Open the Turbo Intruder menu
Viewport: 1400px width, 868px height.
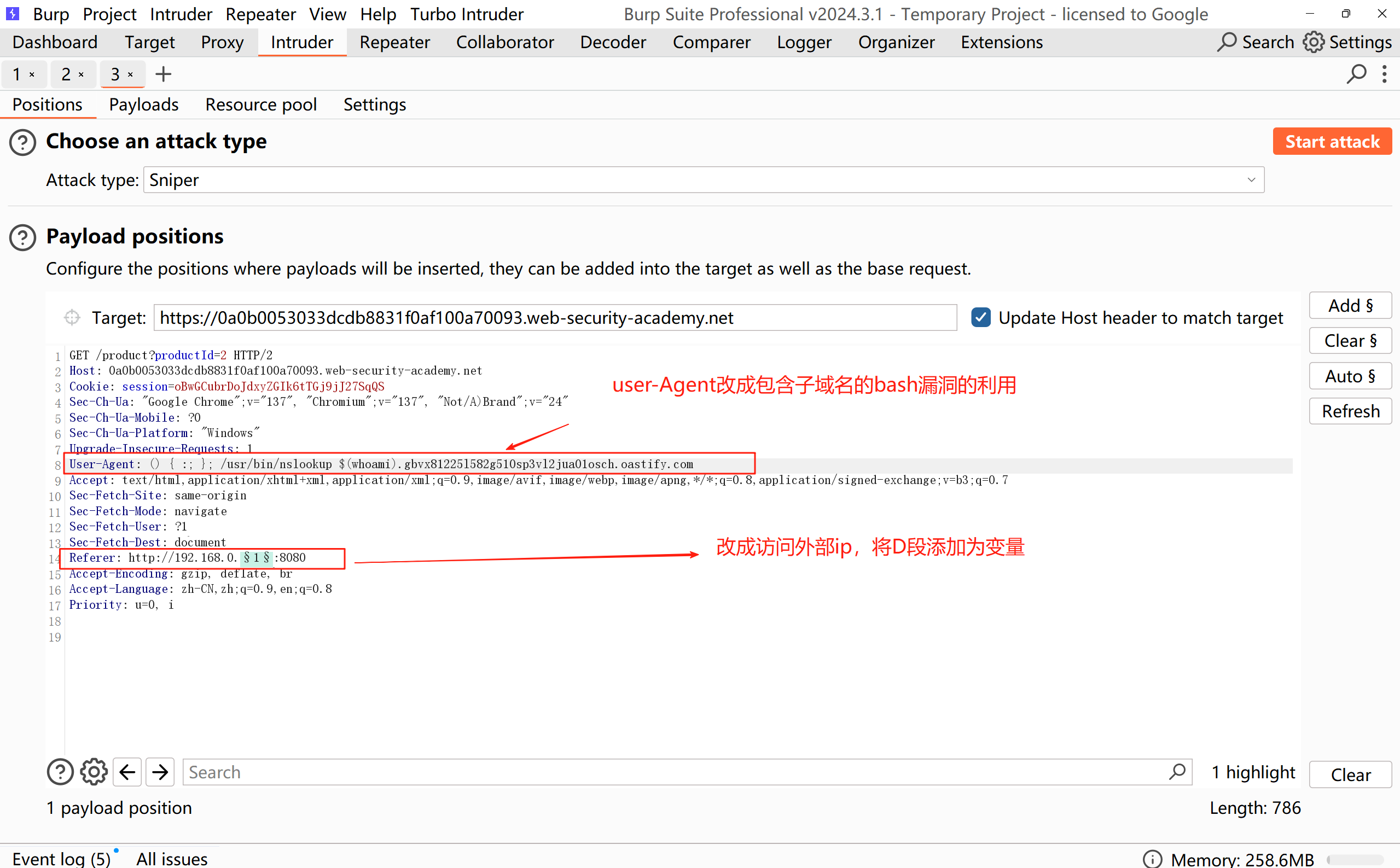(x=466, y=14)
